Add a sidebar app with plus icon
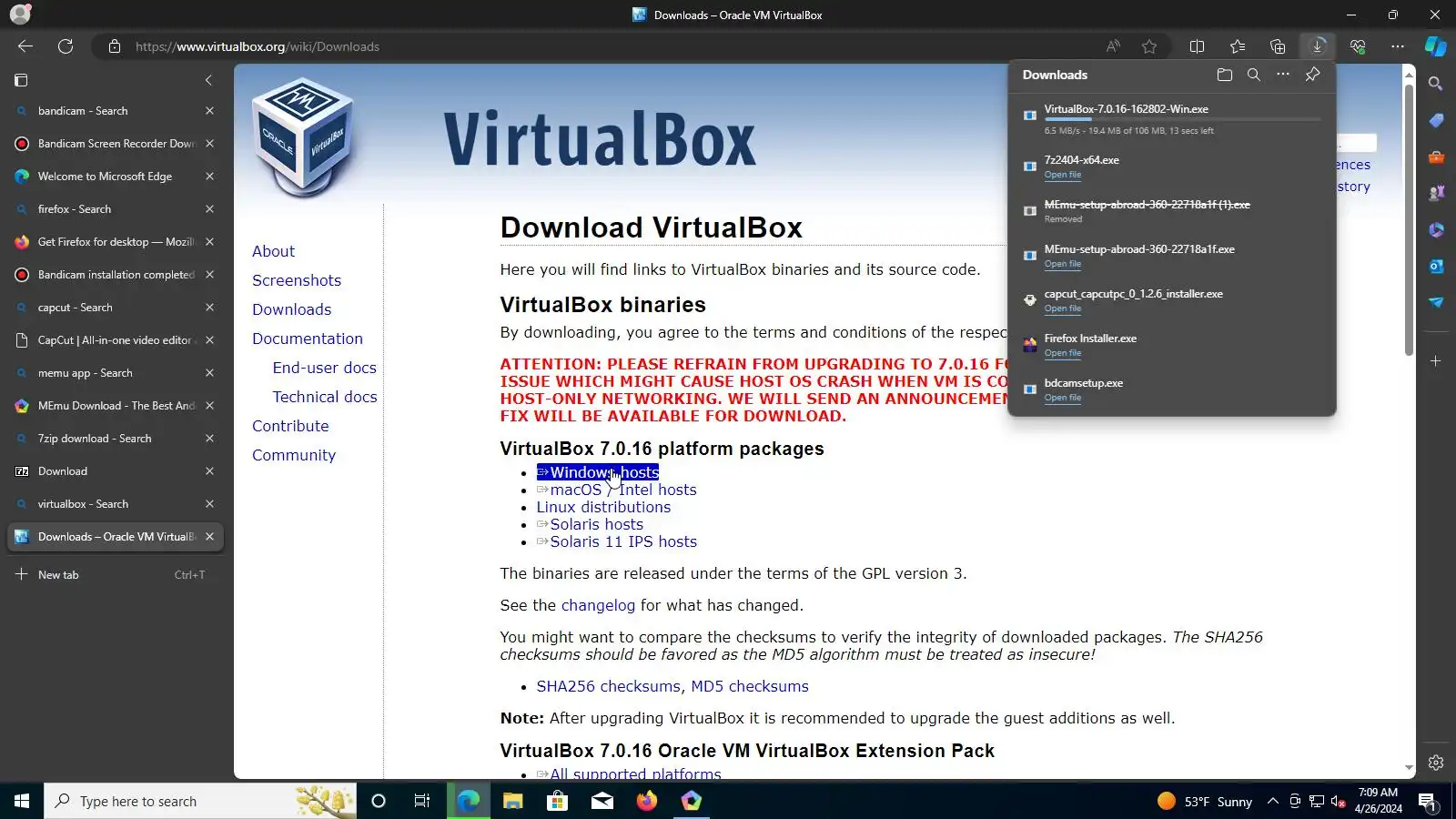The image size is (1456, 819). point(1436,361)
